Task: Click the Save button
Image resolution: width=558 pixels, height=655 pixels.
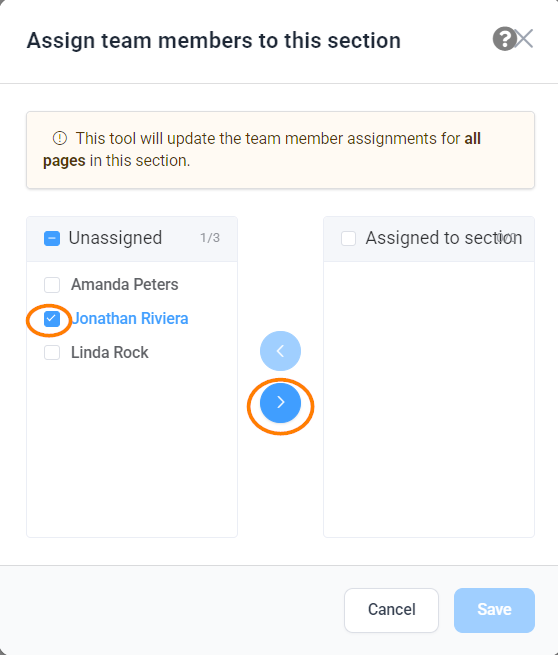Action: pos(494,610)
